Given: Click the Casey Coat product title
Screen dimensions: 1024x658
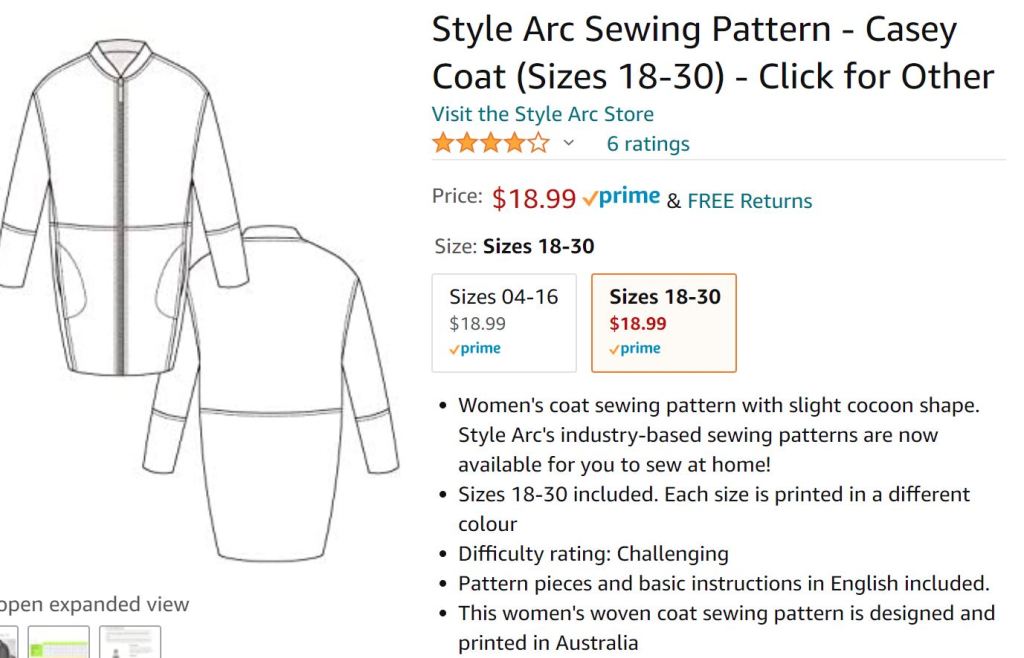Looking at the screenshot, I should [712, 52].
